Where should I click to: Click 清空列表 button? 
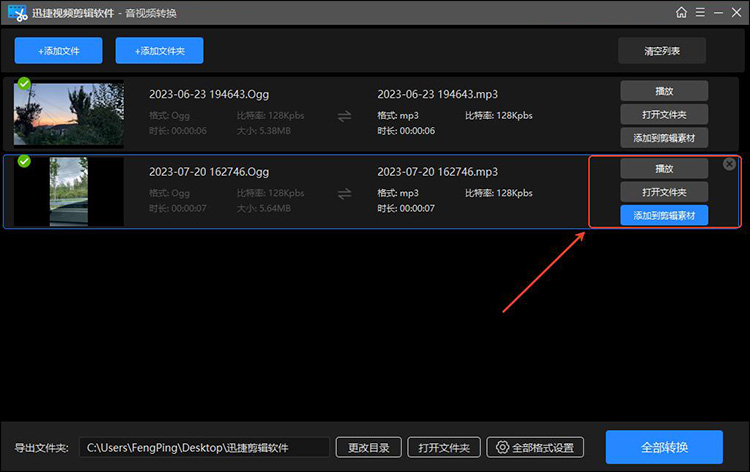(662, 51)
